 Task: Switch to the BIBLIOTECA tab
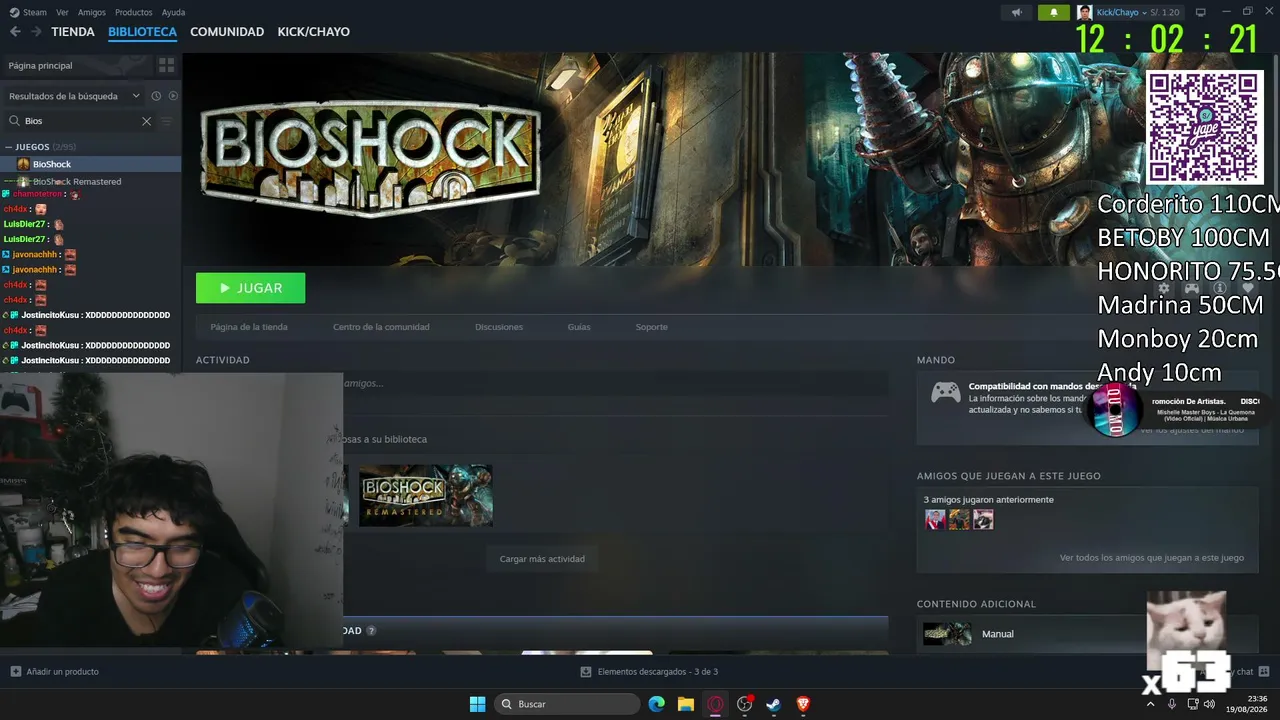[x=142, y=32]
